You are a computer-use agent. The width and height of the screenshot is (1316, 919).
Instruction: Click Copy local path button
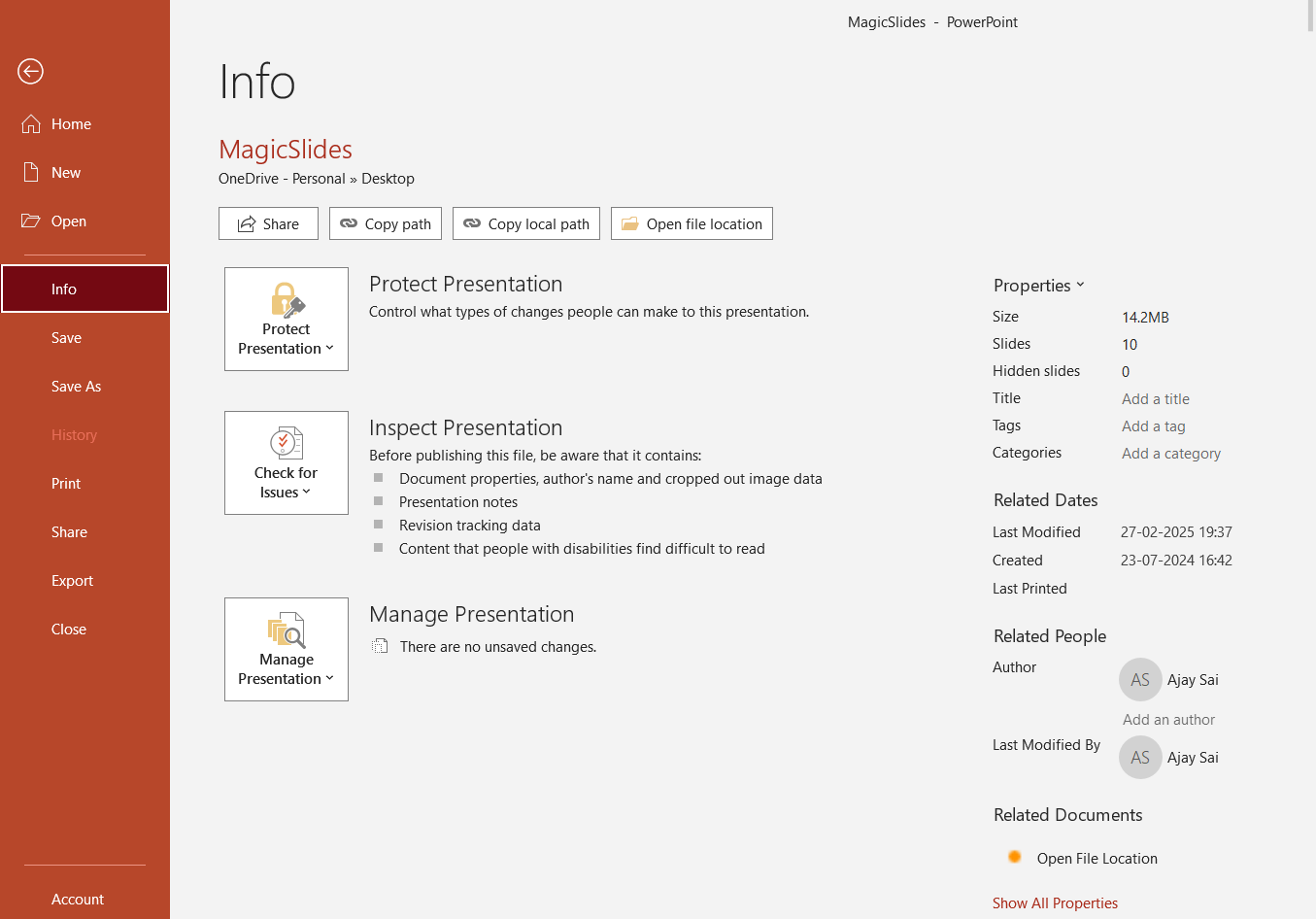(526, 223)
